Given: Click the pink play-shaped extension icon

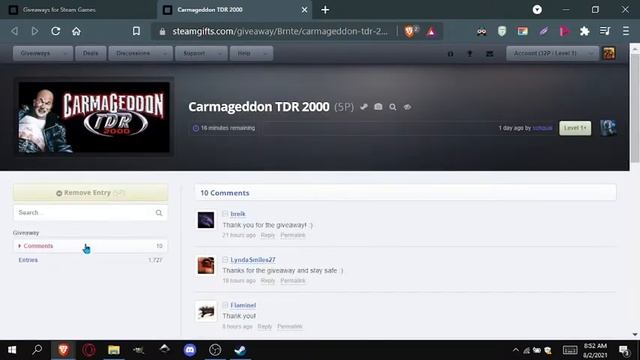Looking at the screenshot, I should pyautogui.click(x=564, y=31).
